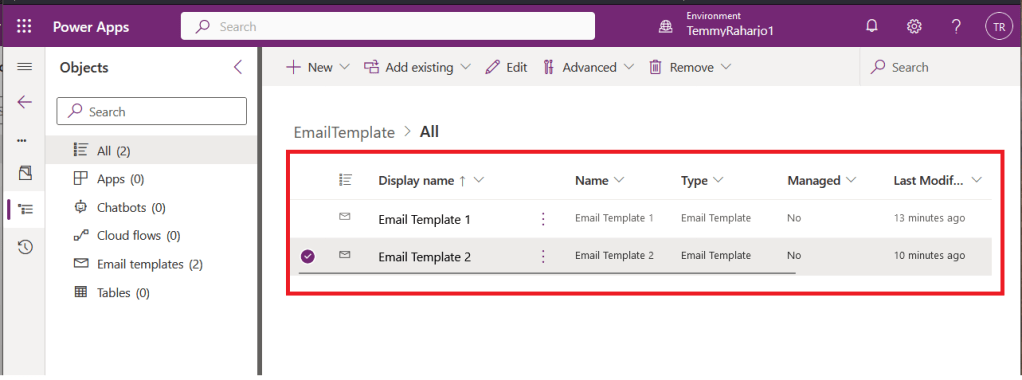Click the EmailTemplate breadcrumb link
This screenshot has height=380, width=1022.
coord(344,132)
